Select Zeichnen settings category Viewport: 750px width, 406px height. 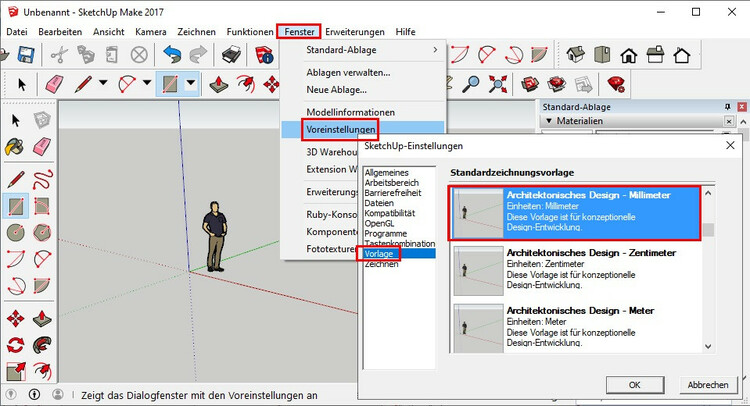(x=381, y=264)
